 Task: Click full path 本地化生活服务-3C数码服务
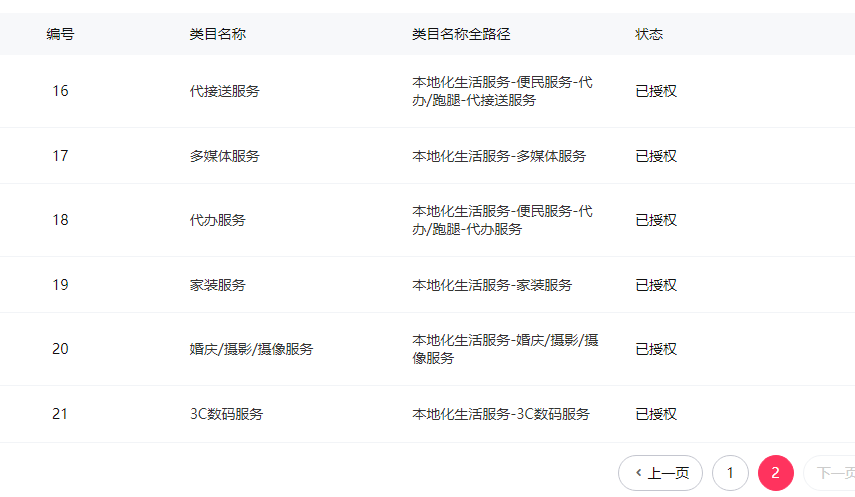pyautogui.click(x=501, y=414)
